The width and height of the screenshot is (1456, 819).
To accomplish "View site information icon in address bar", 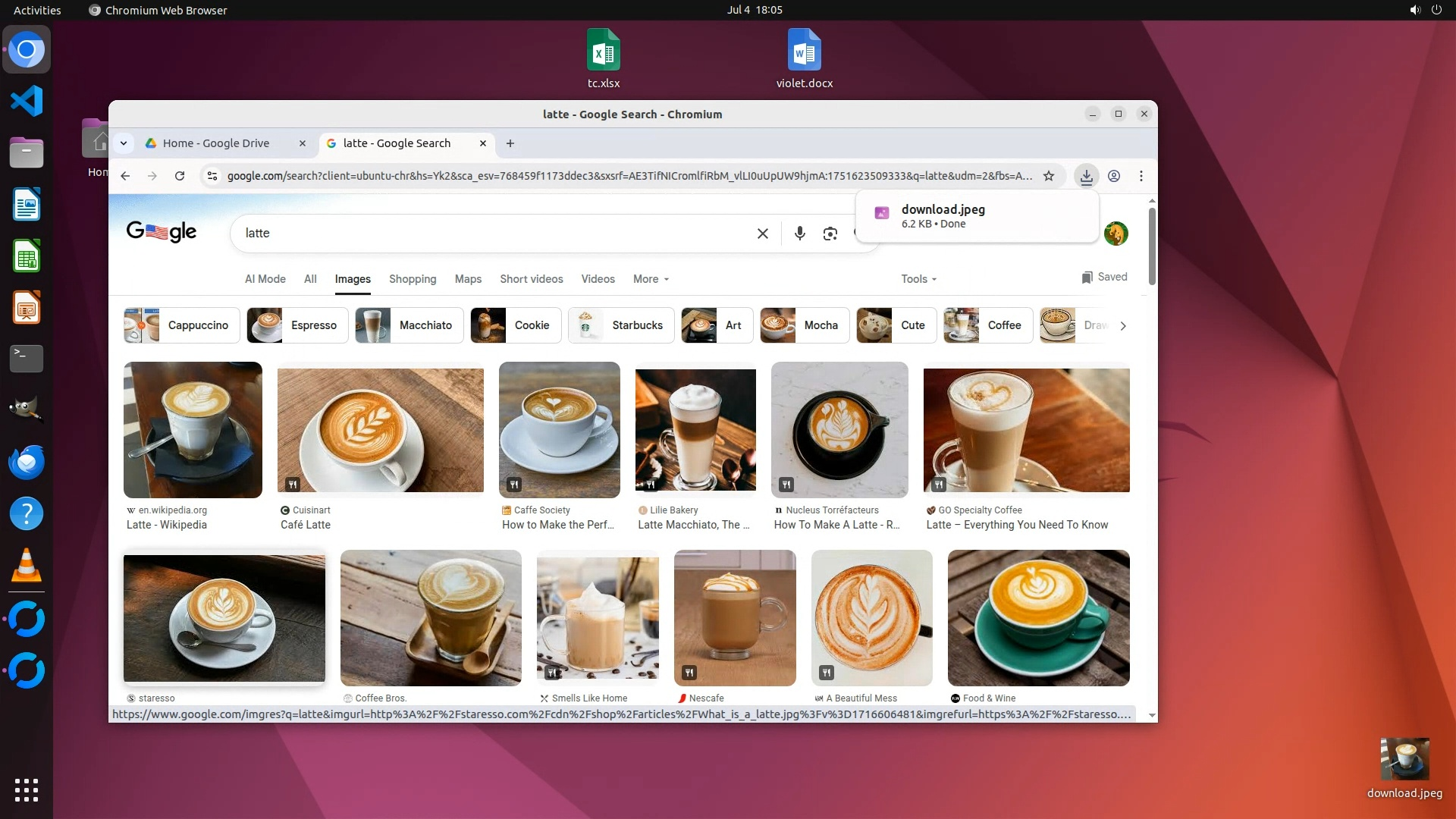I will point(212,176).
